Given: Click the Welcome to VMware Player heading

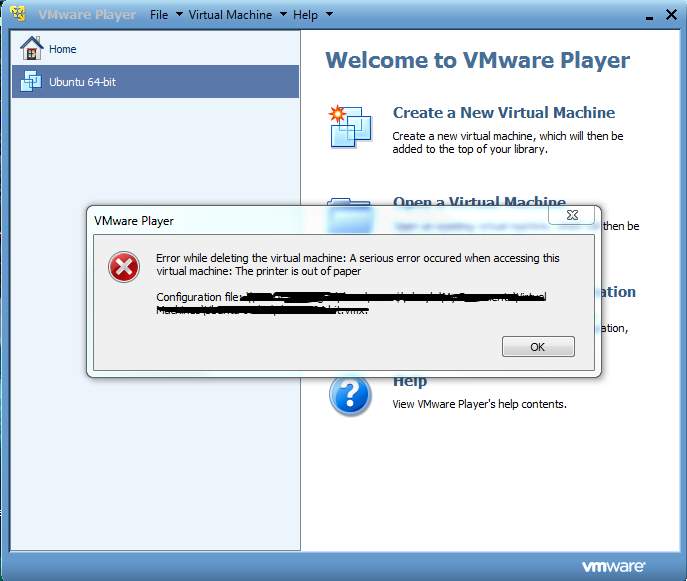Looking at the screenshot, I should (x=478, y=60).
